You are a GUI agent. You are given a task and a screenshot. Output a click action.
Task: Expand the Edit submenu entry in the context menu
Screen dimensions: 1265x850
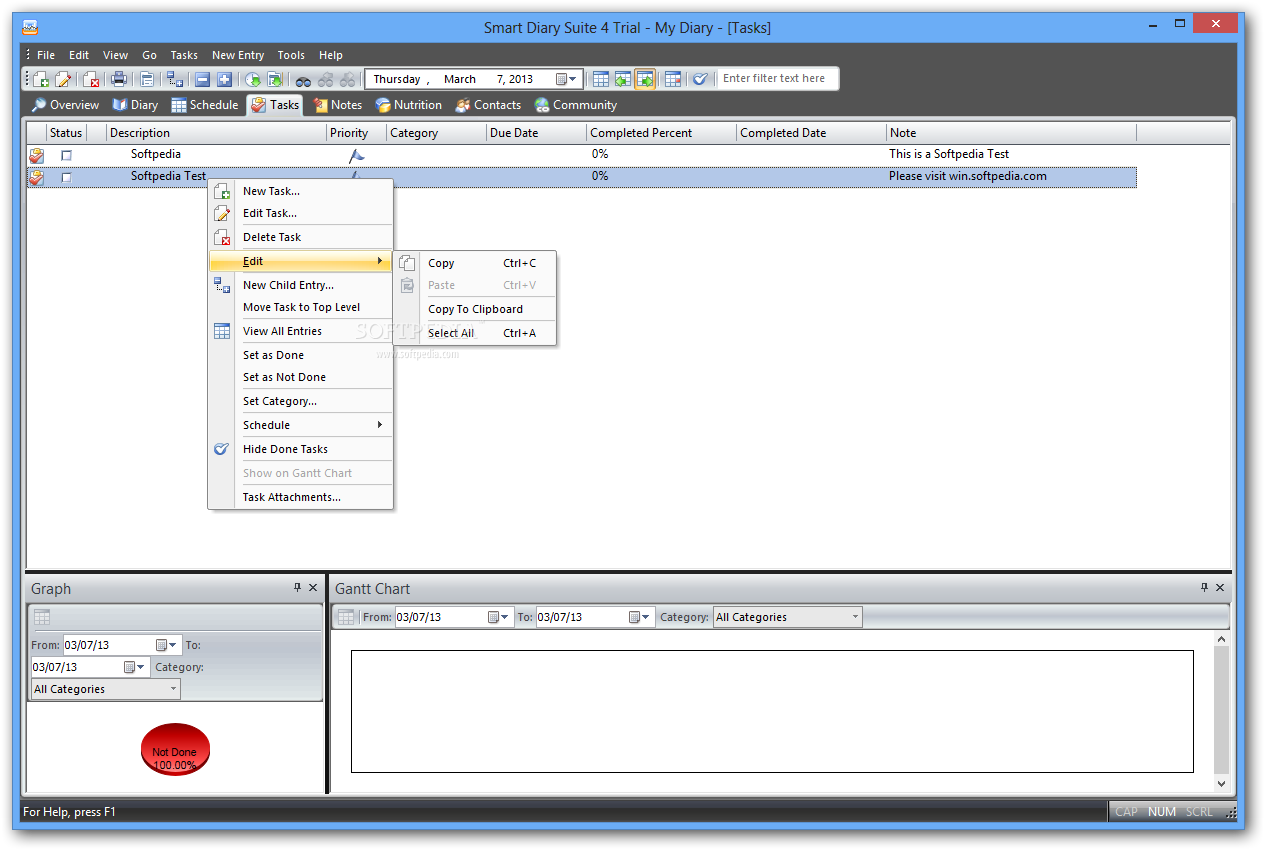301,261
